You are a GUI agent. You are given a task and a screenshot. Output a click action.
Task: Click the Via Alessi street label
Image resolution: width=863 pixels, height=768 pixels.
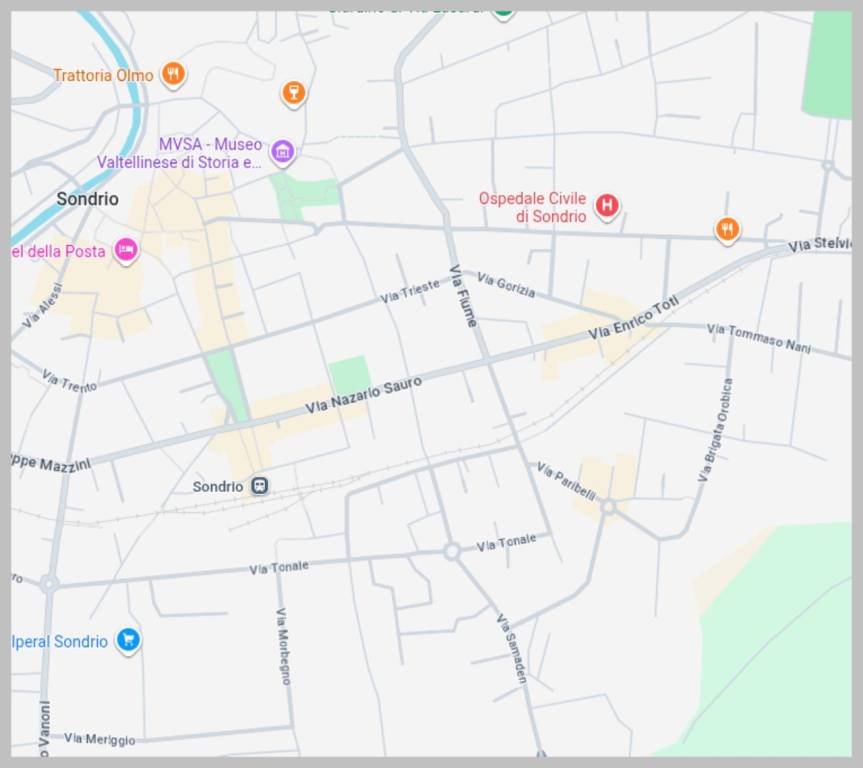(x=43, y=306)
